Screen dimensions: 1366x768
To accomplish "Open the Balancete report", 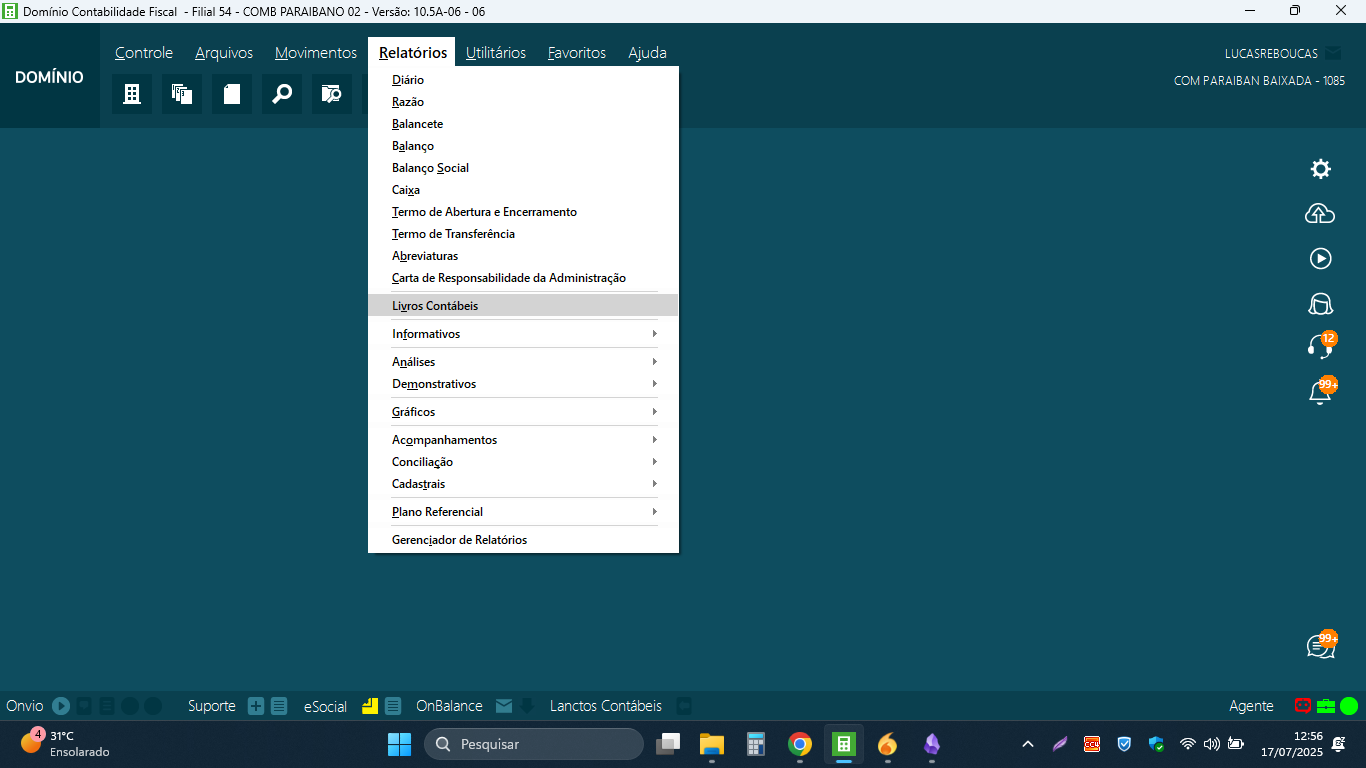I will 417,124.
